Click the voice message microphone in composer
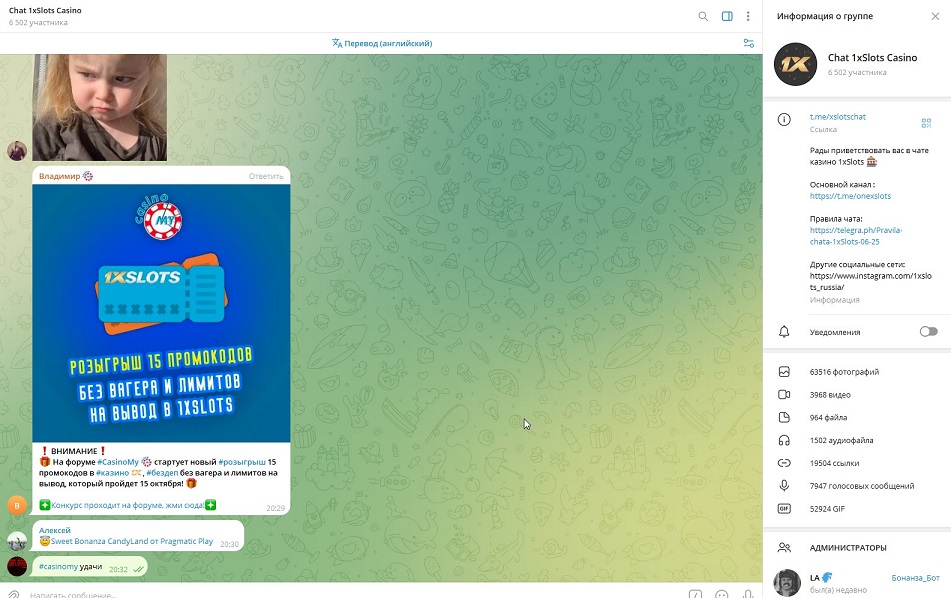Screen dimensions: 951x598 tap(748, 595)
